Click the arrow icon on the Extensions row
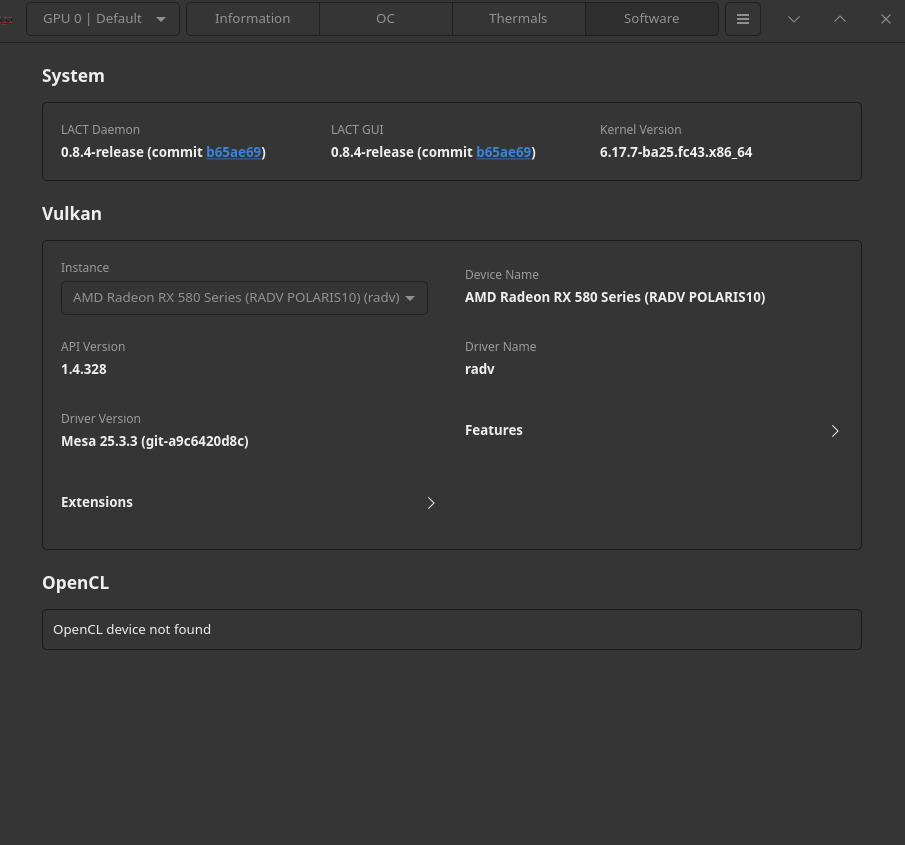The width and height of the screenshot is (905, 845). (x=431, y=503)
